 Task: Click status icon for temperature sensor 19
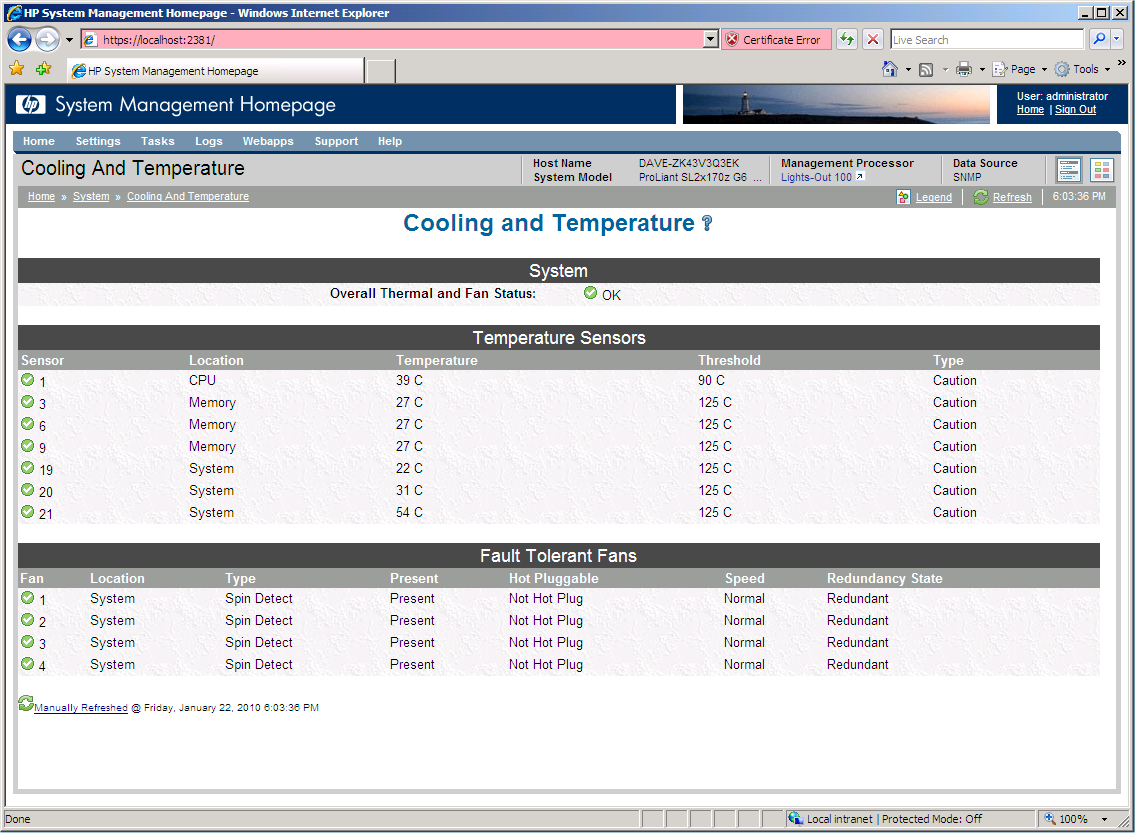28,468
